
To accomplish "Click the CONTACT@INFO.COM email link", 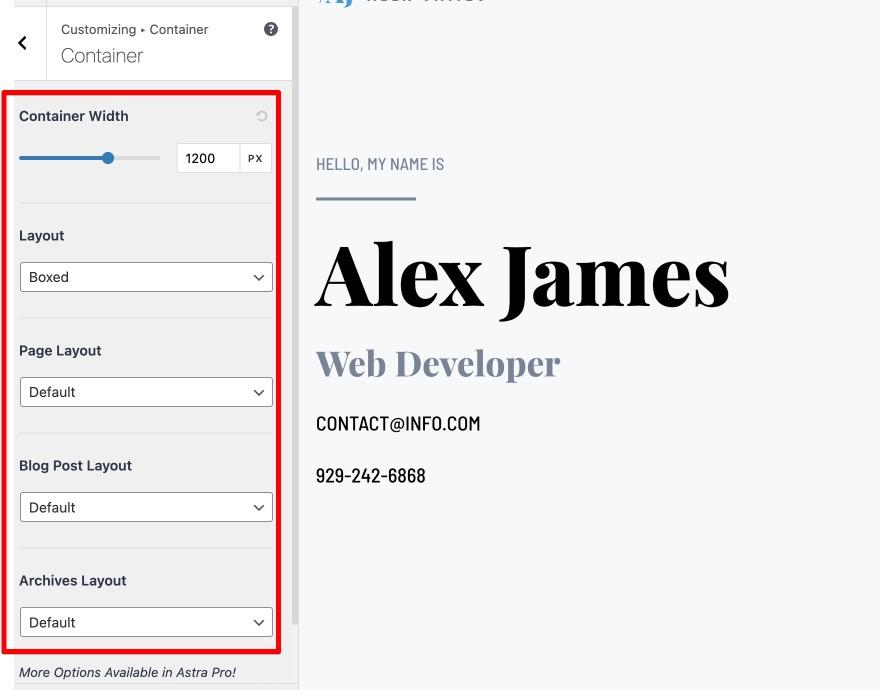I will [x=398, y=423].
